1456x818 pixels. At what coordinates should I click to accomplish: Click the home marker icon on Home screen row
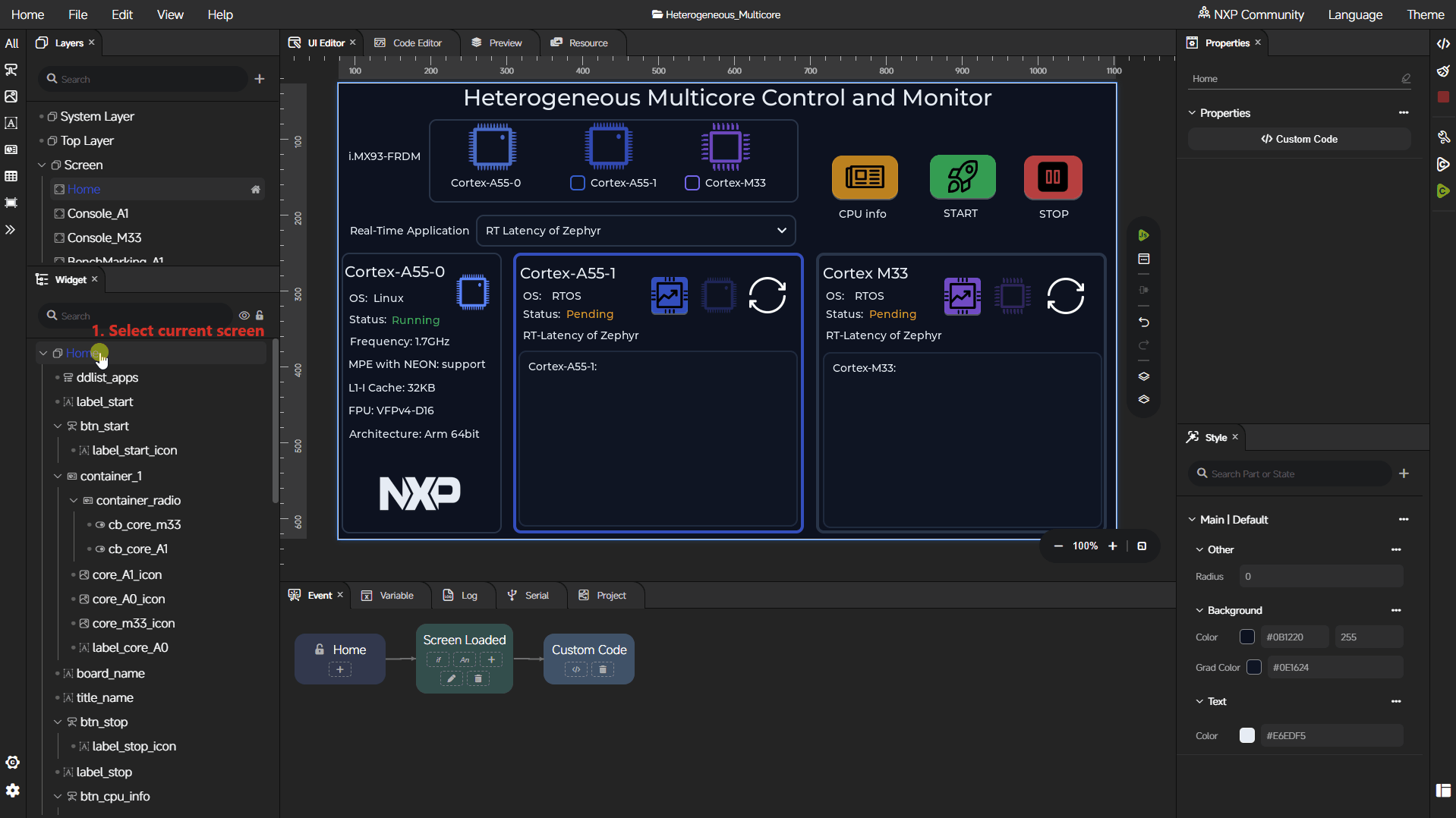(256, 190)
